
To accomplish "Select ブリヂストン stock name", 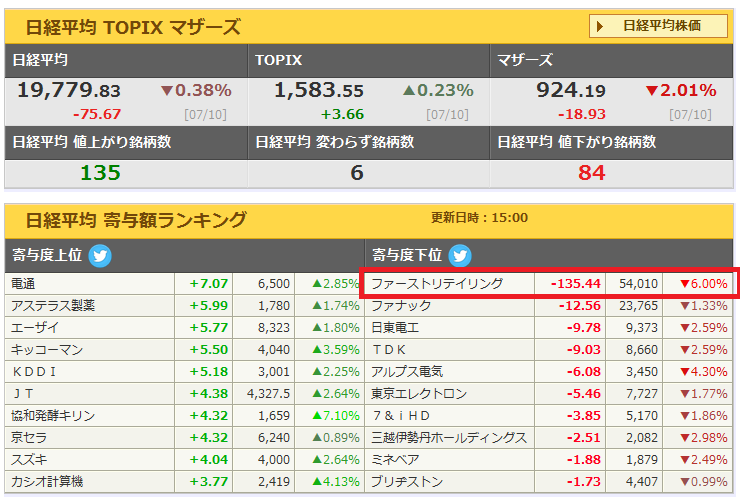I will click(407, 481).
